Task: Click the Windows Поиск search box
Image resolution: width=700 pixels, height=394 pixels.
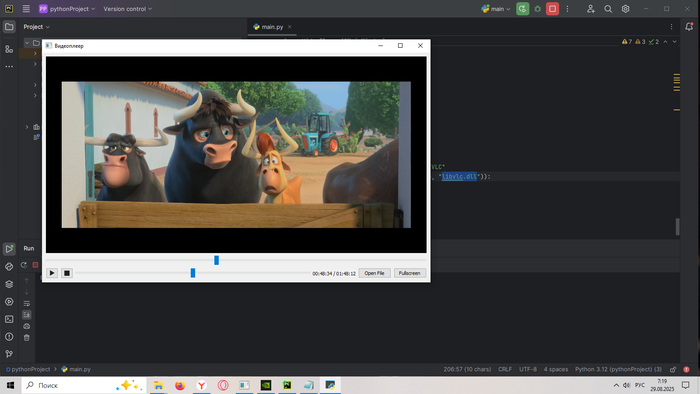Action: [84, 385]
